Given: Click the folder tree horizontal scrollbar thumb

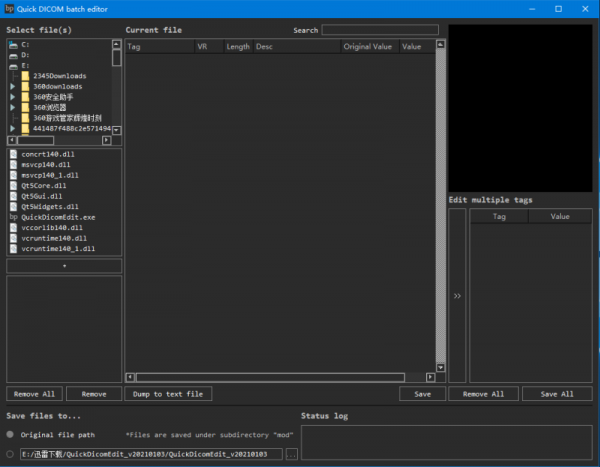Looking at the screenshot, I should [36, 140].
